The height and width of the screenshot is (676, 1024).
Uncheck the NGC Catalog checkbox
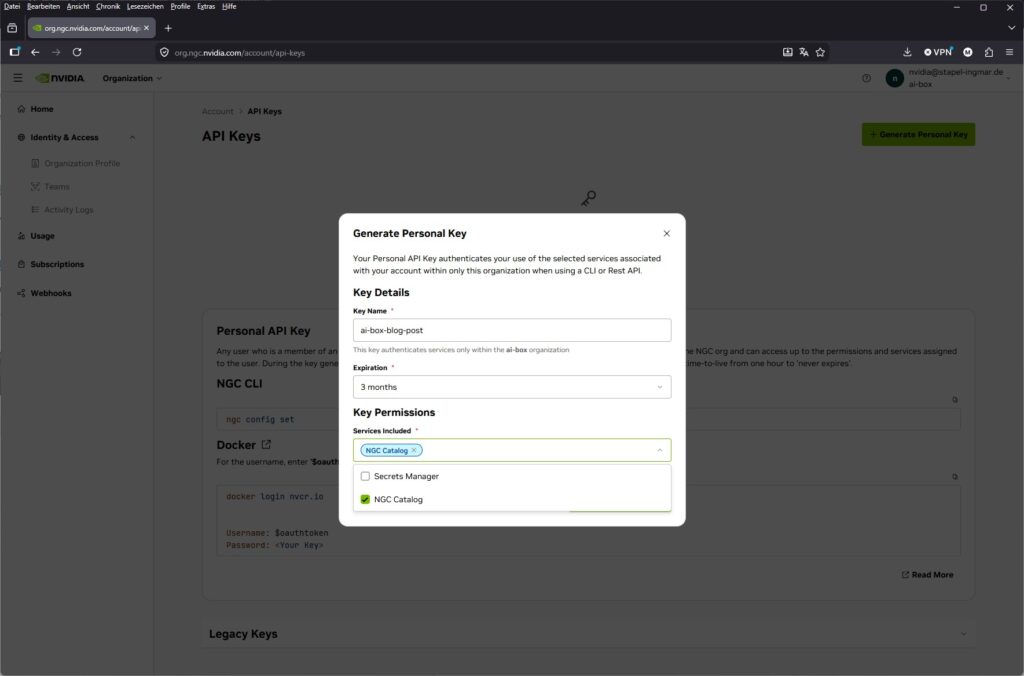(365, 499)
